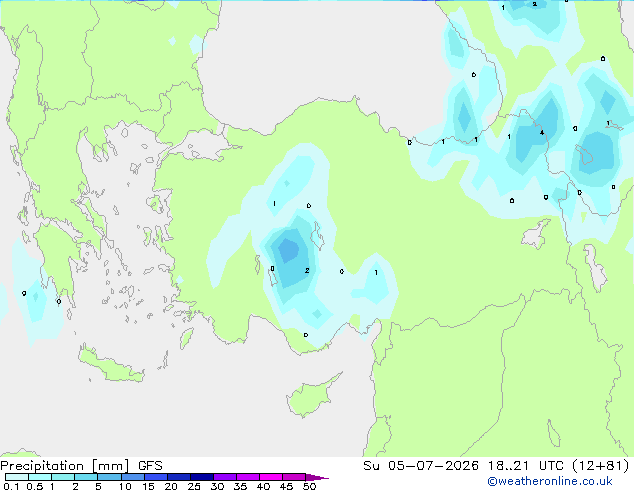Click the 'Precipitation [mm]' title text
Viewport: 634px width, 490px height.
tap(65, 466)
